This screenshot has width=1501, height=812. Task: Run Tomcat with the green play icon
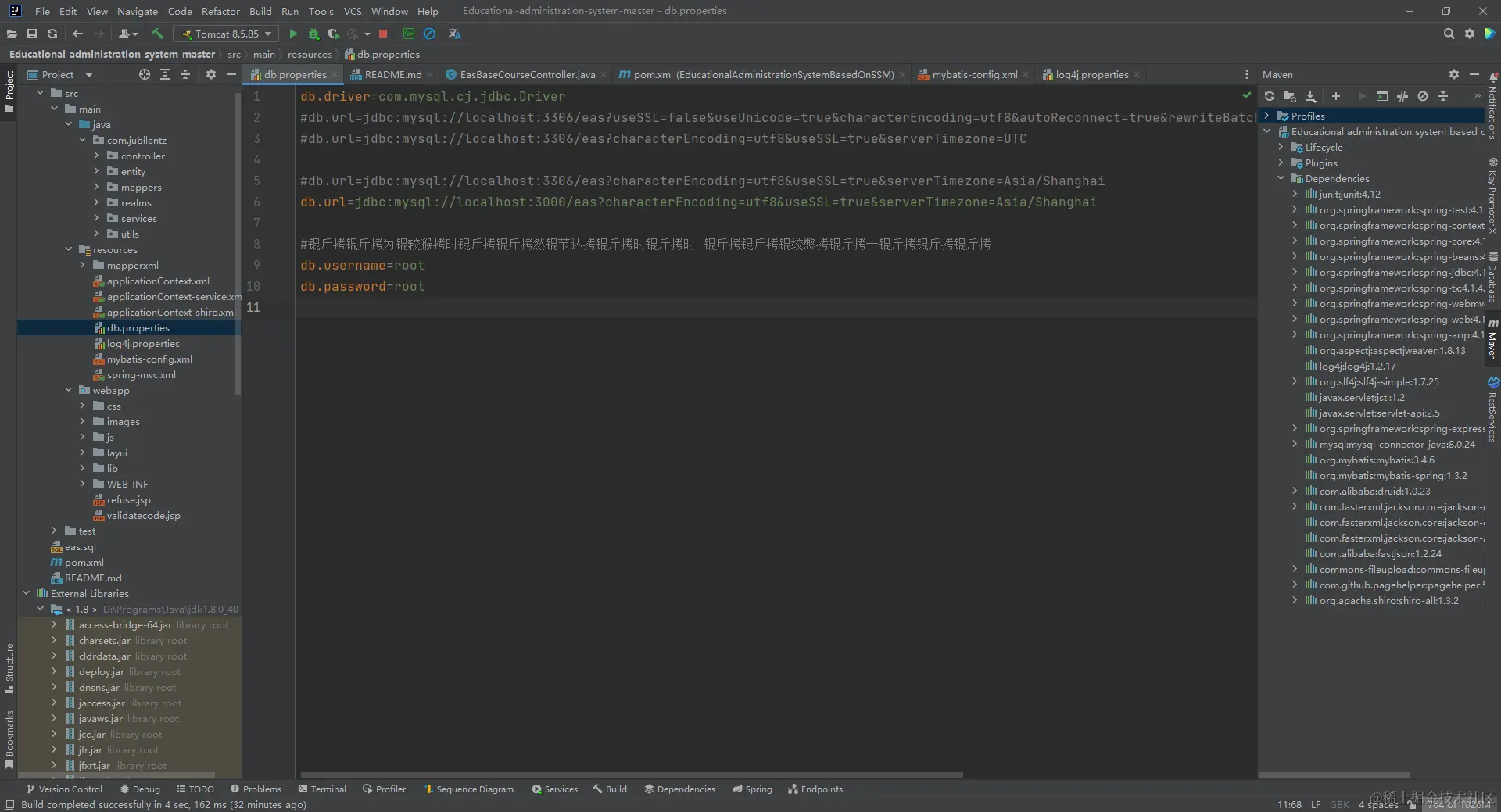tap(293, 34)
